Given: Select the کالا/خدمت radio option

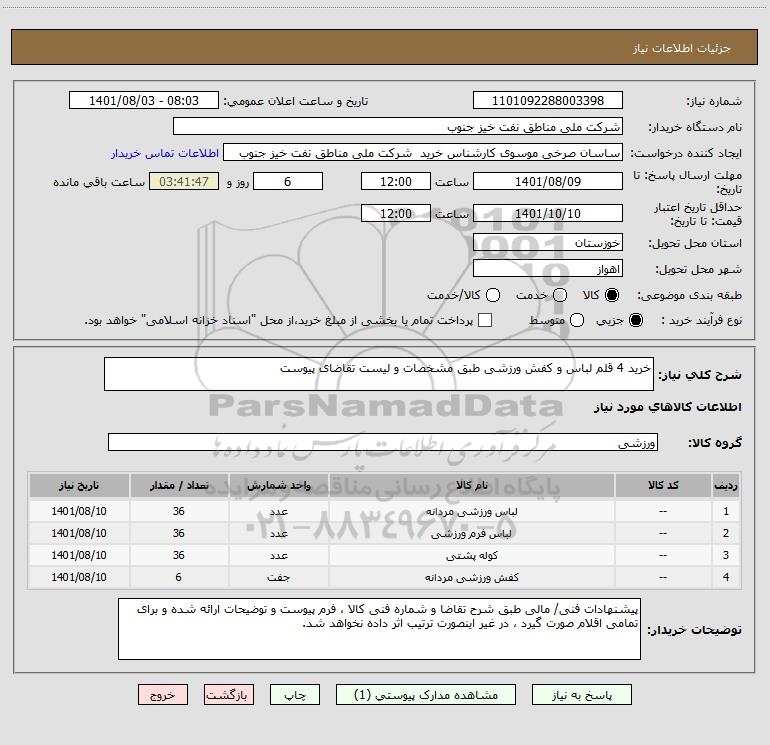Looking at the screenshot, I should click(493, 295).
